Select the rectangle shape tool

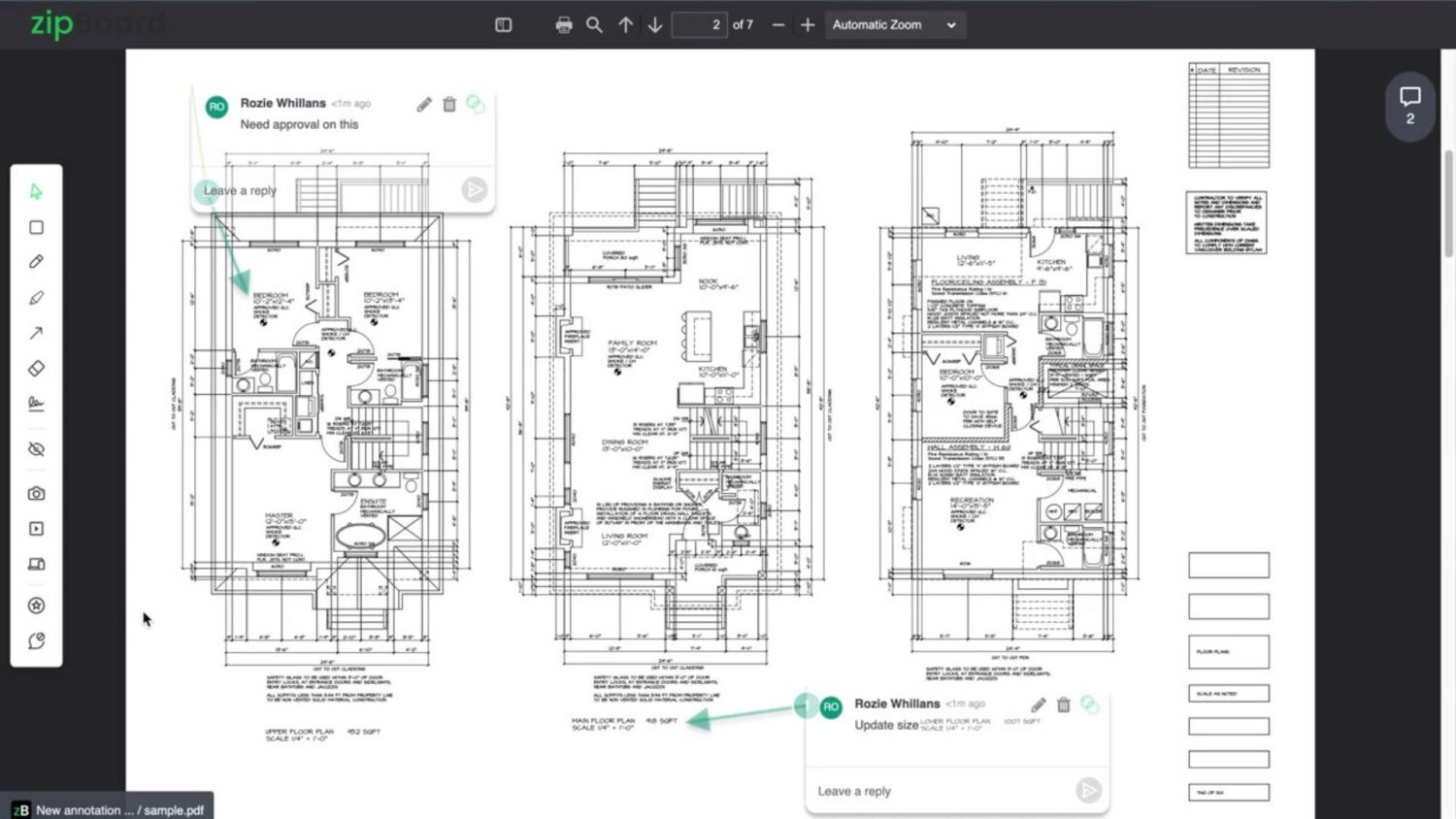(36, 227)
